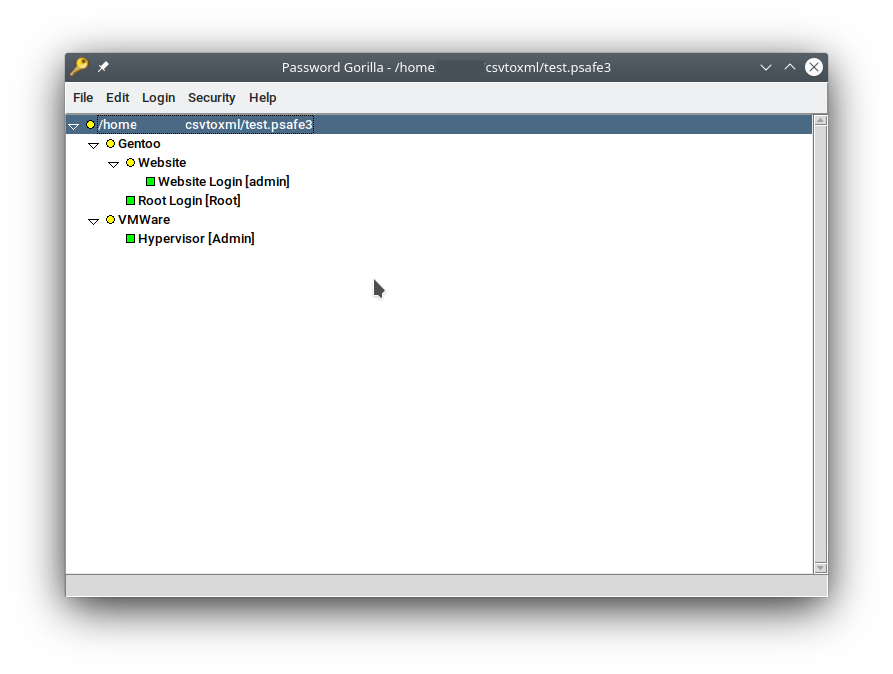
Task: Open the Login menu
Action: point(158,97)
